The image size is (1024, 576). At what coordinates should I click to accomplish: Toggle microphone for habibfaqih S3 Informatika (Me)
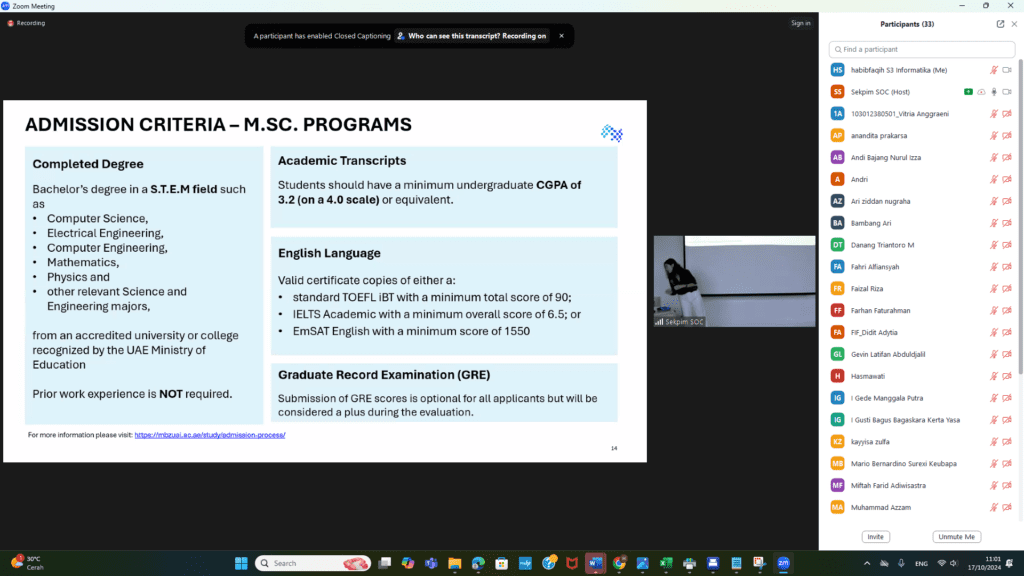coord(994,70)
